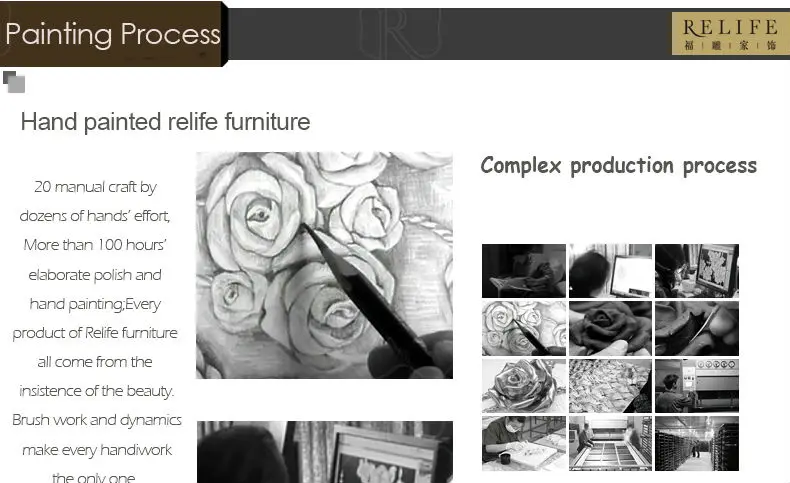Click the person at white monitor thumbnail
The height and width of the screenshot is (483, 790).
610,271
